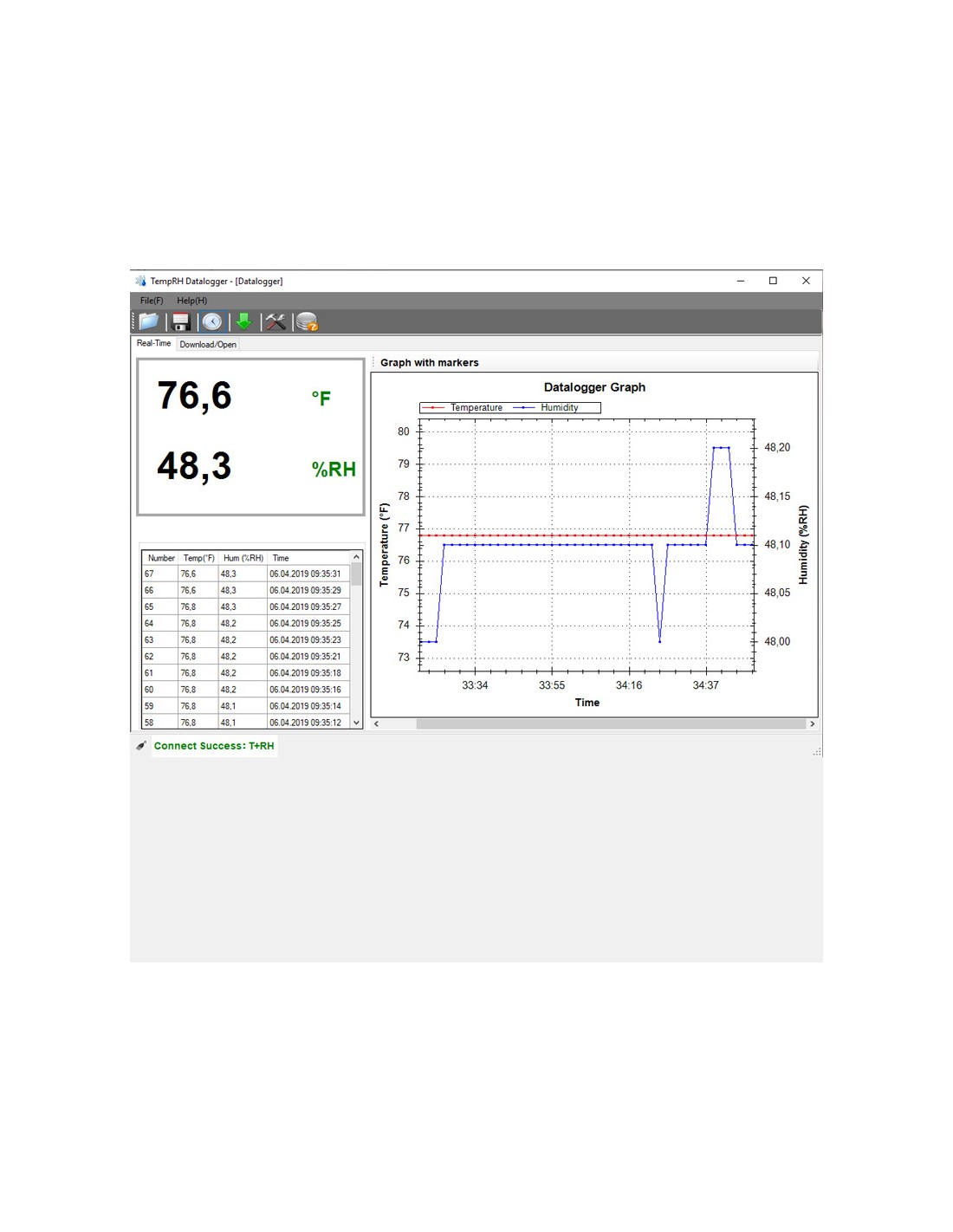This screenshot has height=1232, width=953.
Task: Open the File(F) menu
Action: pos(152,301)
